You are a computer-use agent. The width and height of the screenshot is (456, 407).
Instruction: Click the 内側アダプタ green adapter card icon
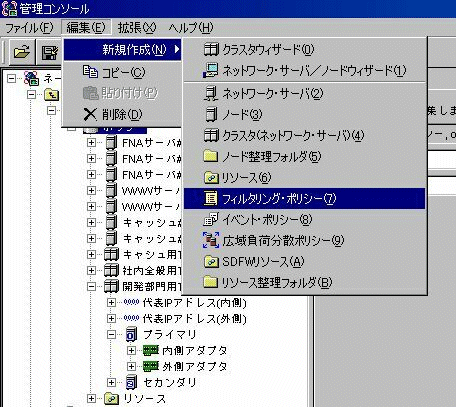(151, 350)
